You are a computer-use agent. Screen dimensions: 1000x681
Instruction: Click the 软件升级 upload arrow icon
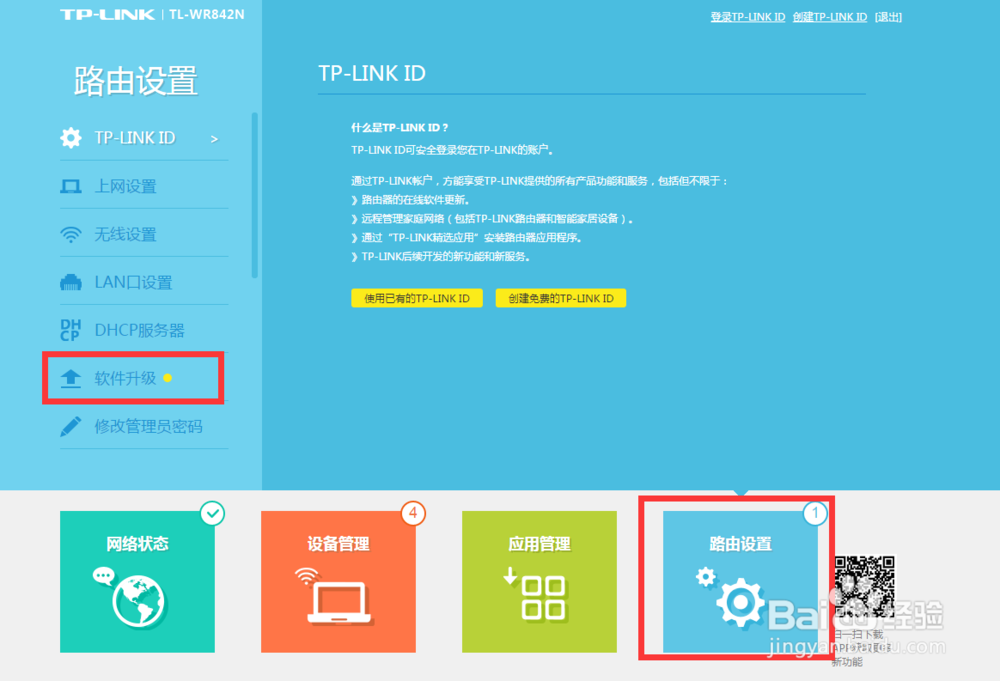pyautogui.click(x=71, y=378)
